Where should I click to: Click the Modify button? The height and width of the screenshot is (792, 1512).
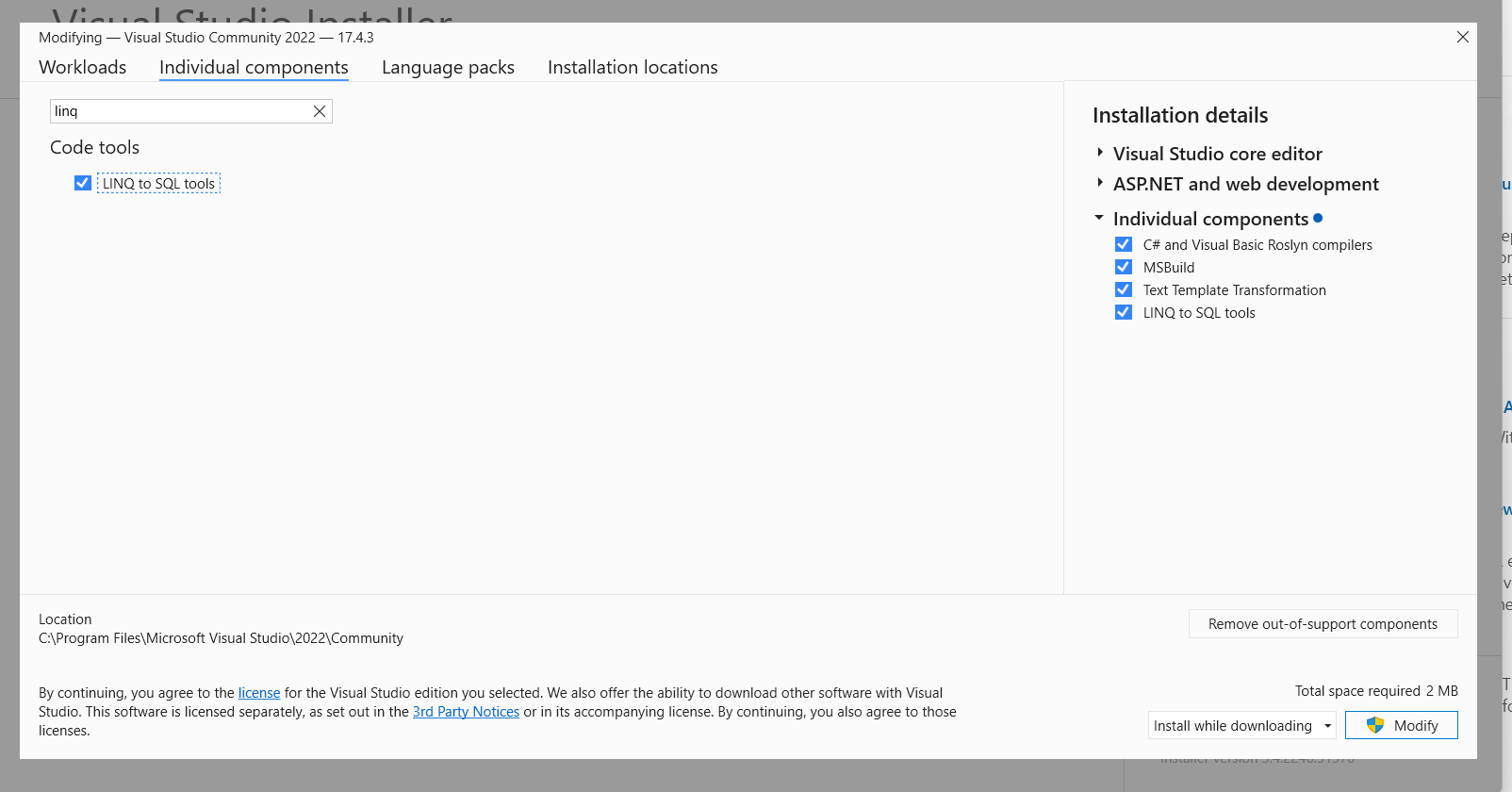pos(1401,725)
